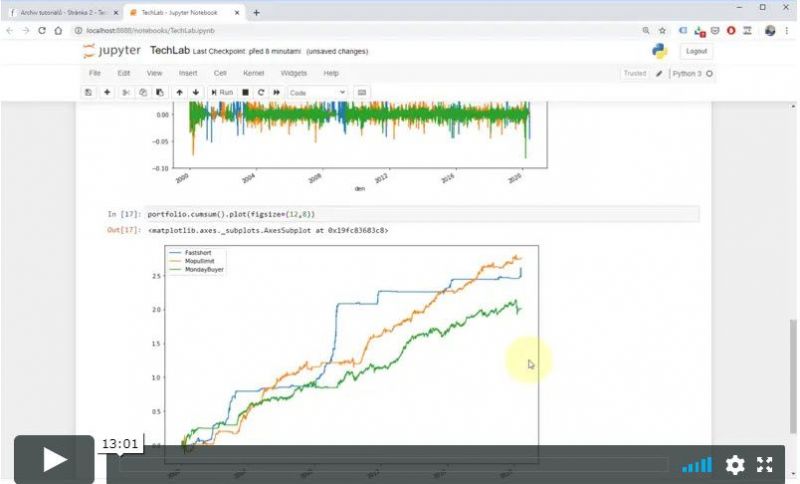The width and height of the screenshot is (800, 484).
Task: Click the red Opera extension icon
Action: (731, 31)
